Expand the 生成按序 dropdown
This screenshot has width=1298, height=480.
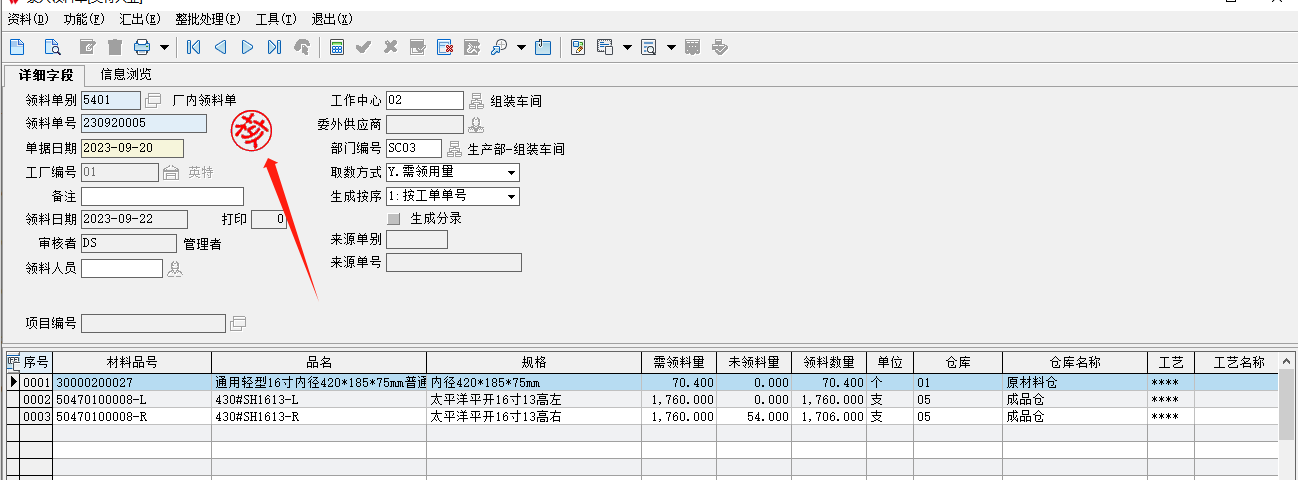coord(511,197)
